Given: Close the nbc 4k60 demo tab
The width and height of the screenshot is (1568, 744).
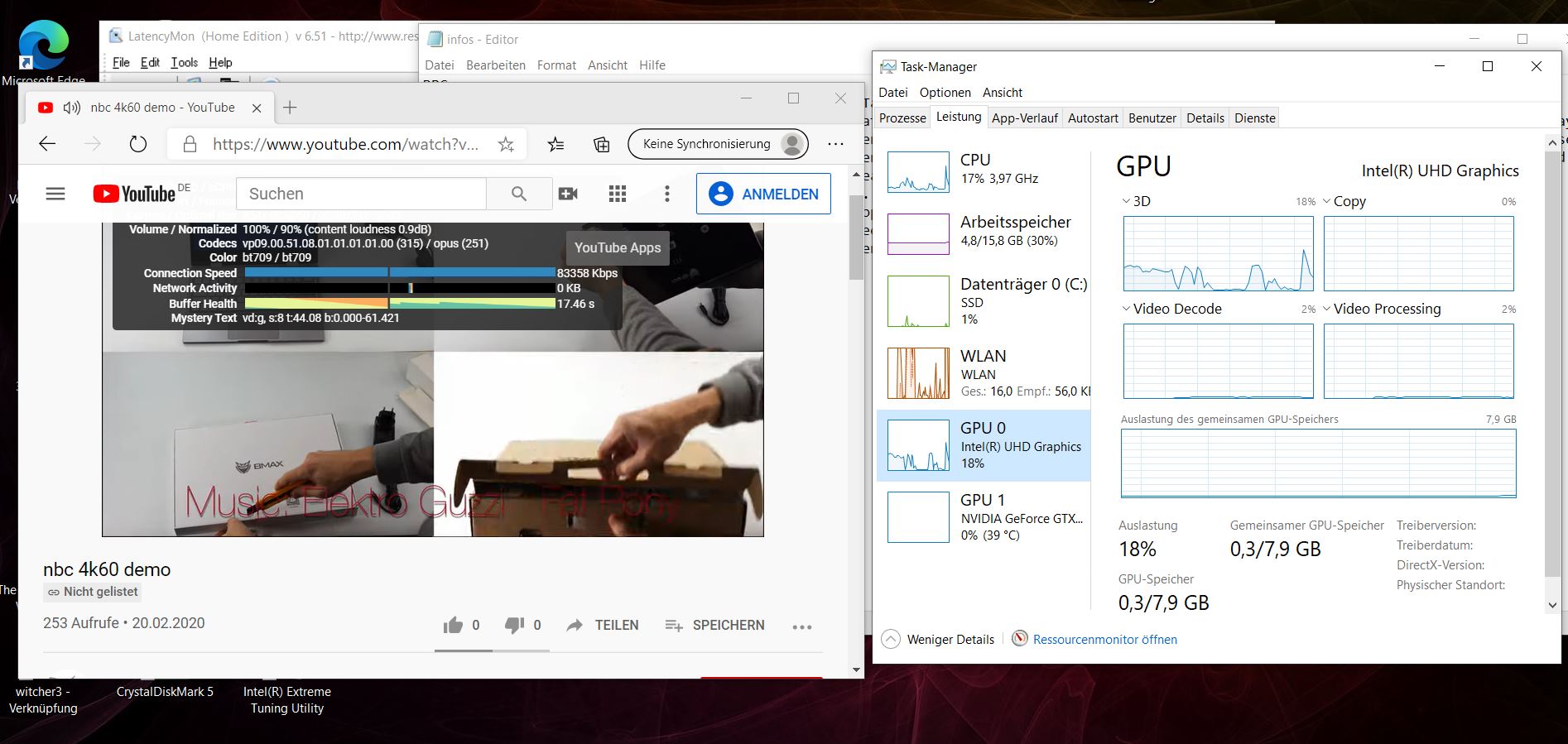Looking at the screenshot, I should tap(257, 108).
